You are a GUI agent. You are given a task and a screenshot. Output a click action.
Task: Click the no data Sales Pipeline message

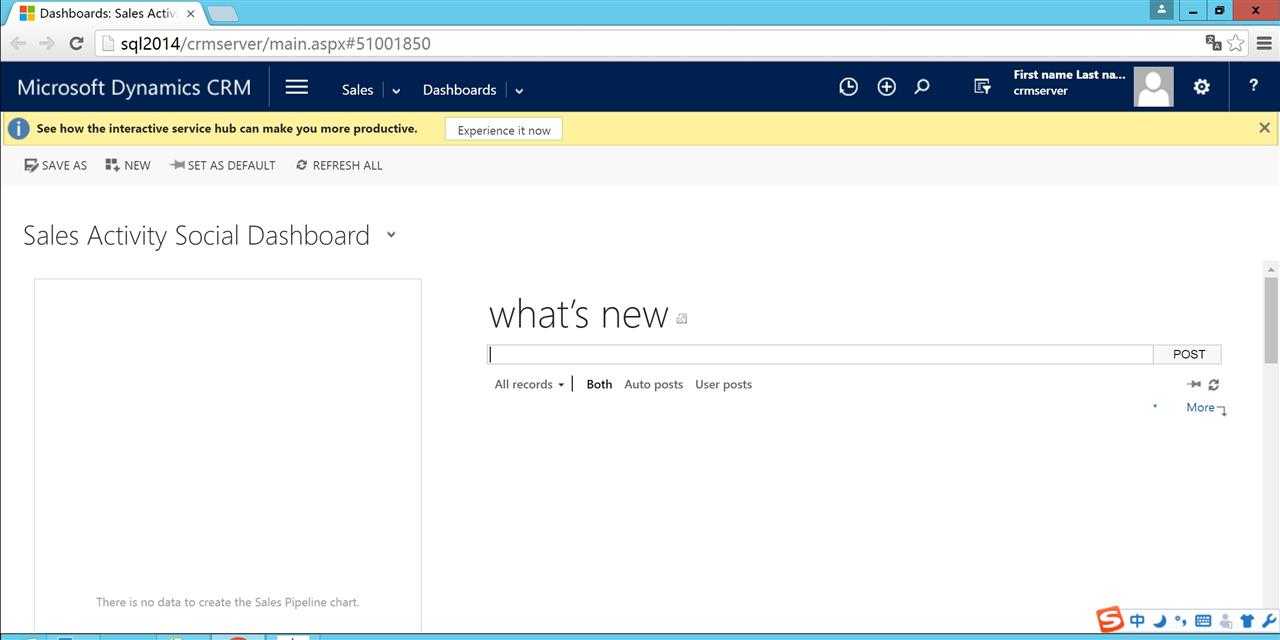point(227,602)
